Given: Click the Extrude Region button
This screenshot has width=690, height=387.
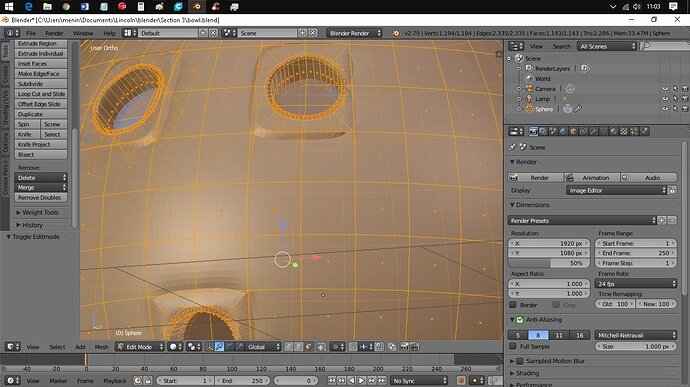Looking at the screenshot, I should pos(41,44).
